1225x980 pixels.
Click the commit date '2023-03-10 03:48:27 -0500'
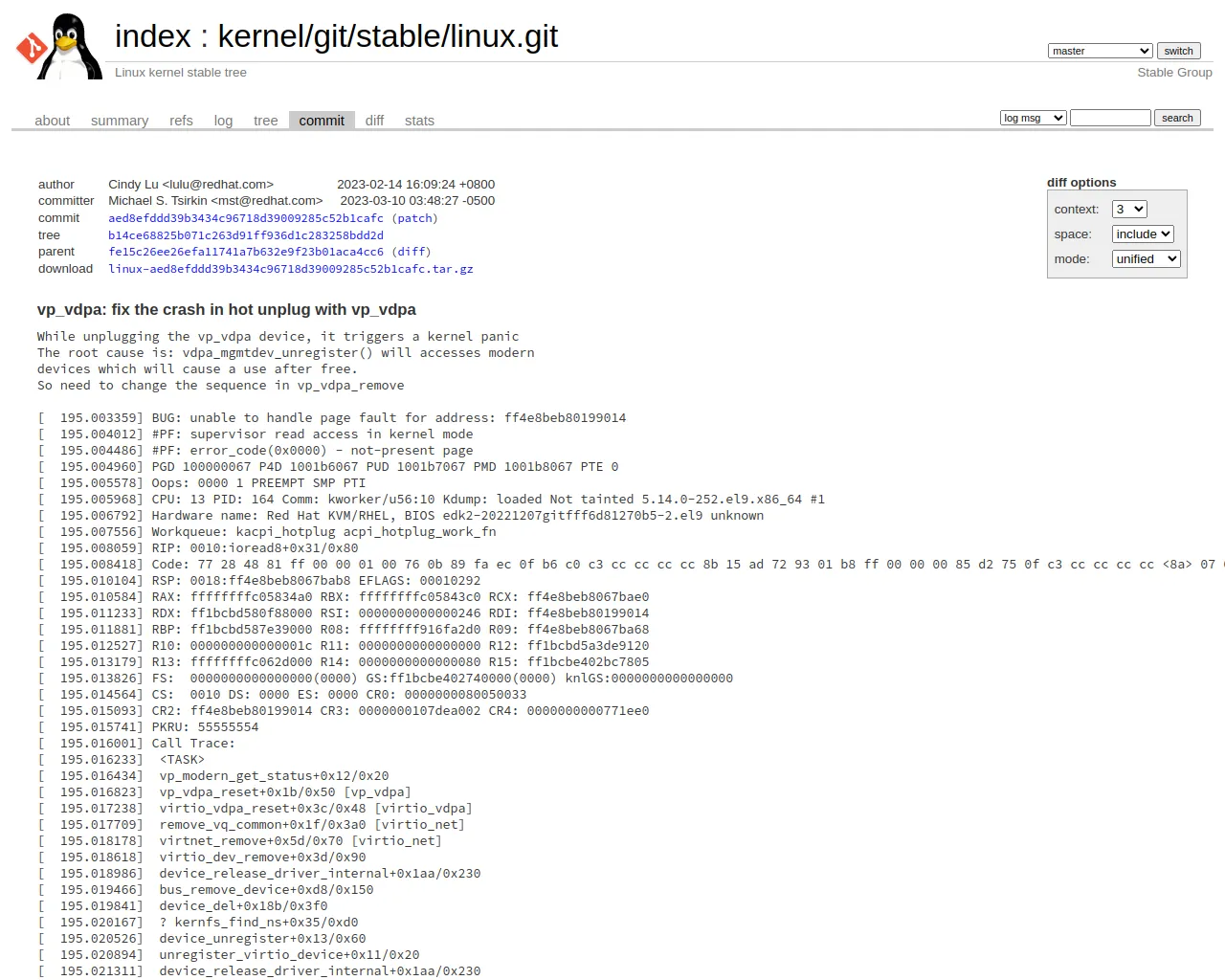[417, 201]
